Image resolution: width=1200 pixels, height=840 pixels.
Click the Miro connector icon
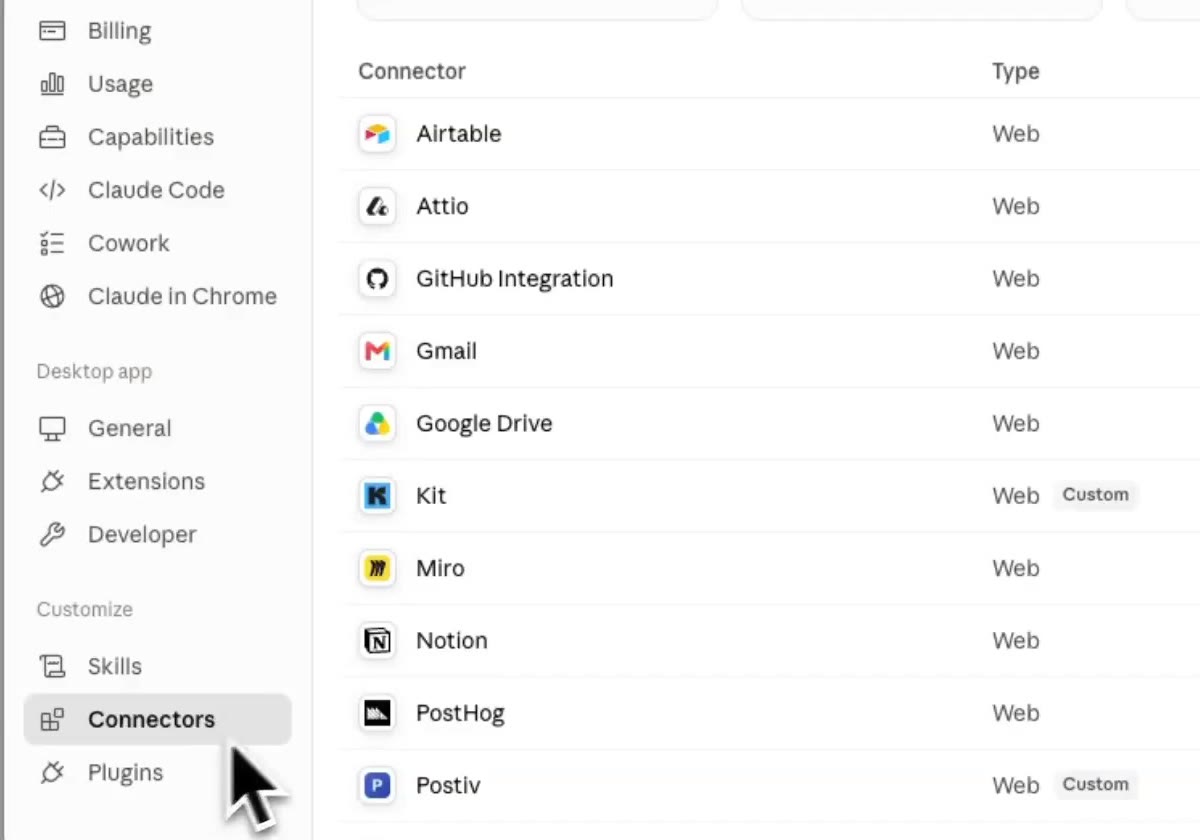click(377, 569)
